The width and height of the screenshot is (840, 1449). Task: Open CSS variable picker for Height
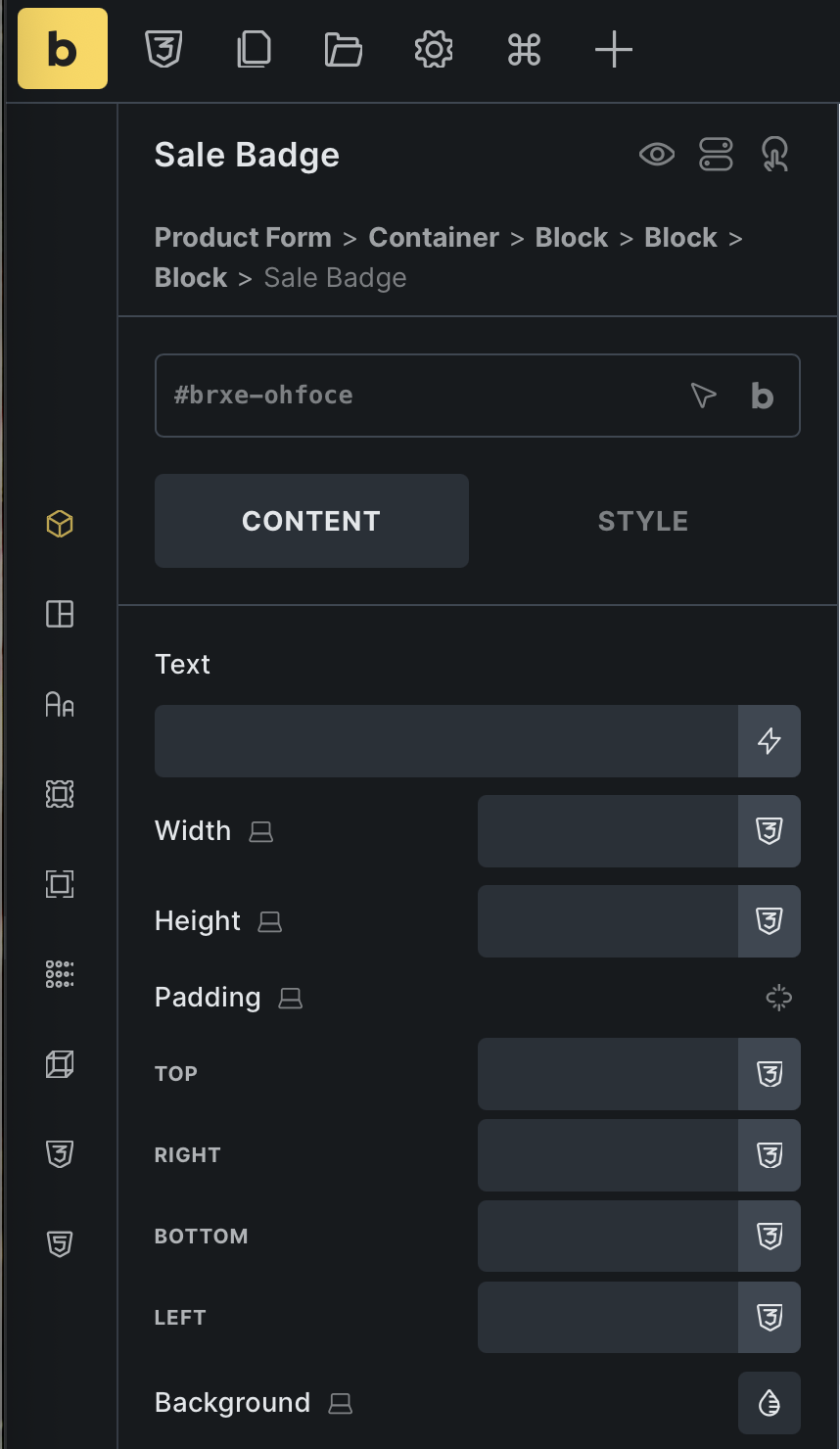click(x=770, y=921)
